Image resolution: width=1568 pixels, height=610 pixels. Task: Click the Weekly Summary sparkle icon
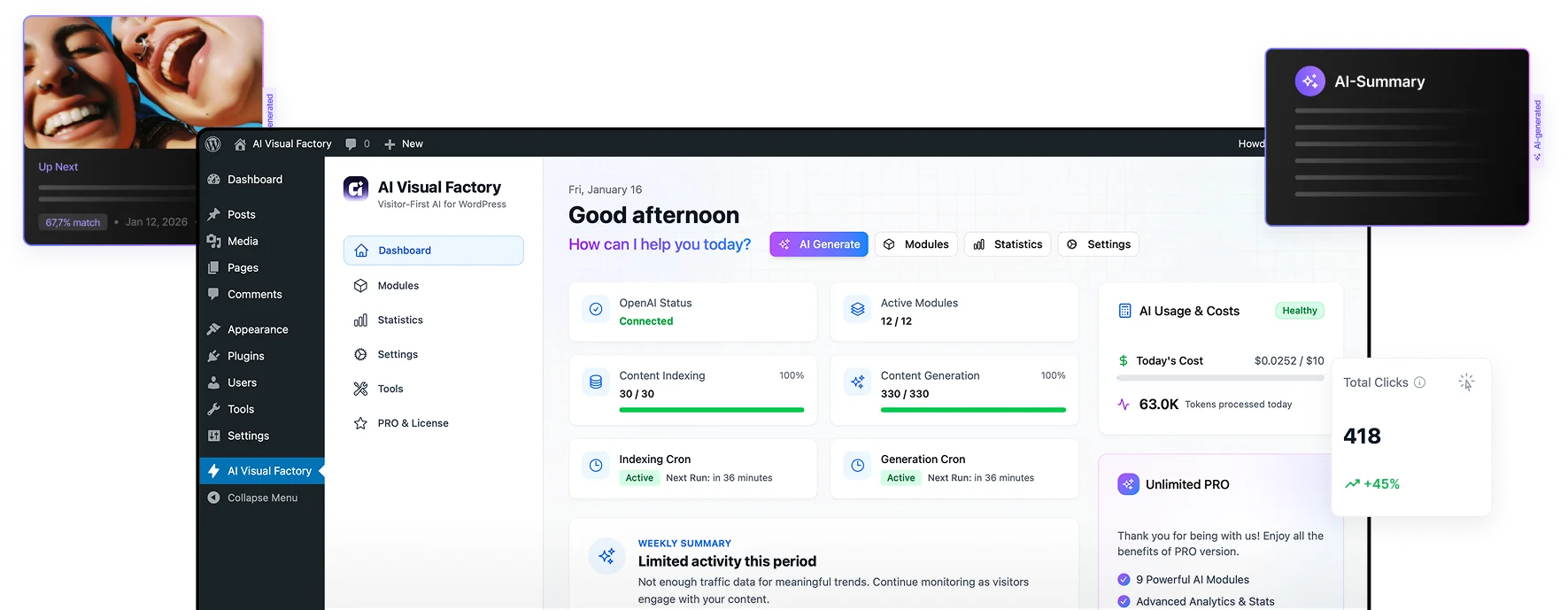606,556
